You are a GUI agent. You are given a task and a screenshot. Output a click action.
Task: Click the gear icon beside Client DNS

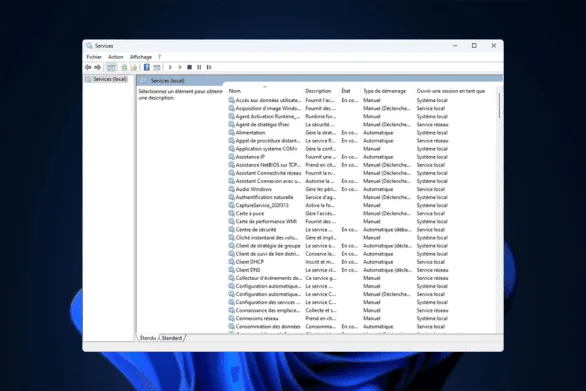(x=231, y=270)
